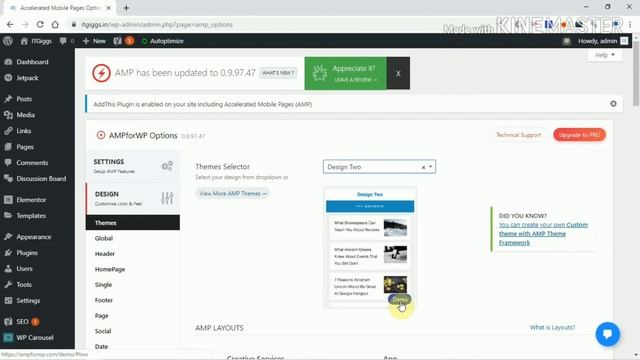The width and height of the screenshot is (640, 360).
Task: Open the DESIGN section tab
Action: 133,198
